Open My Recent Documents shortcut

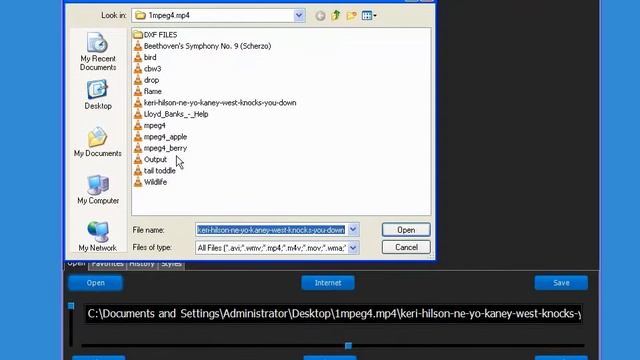point(98,52)
